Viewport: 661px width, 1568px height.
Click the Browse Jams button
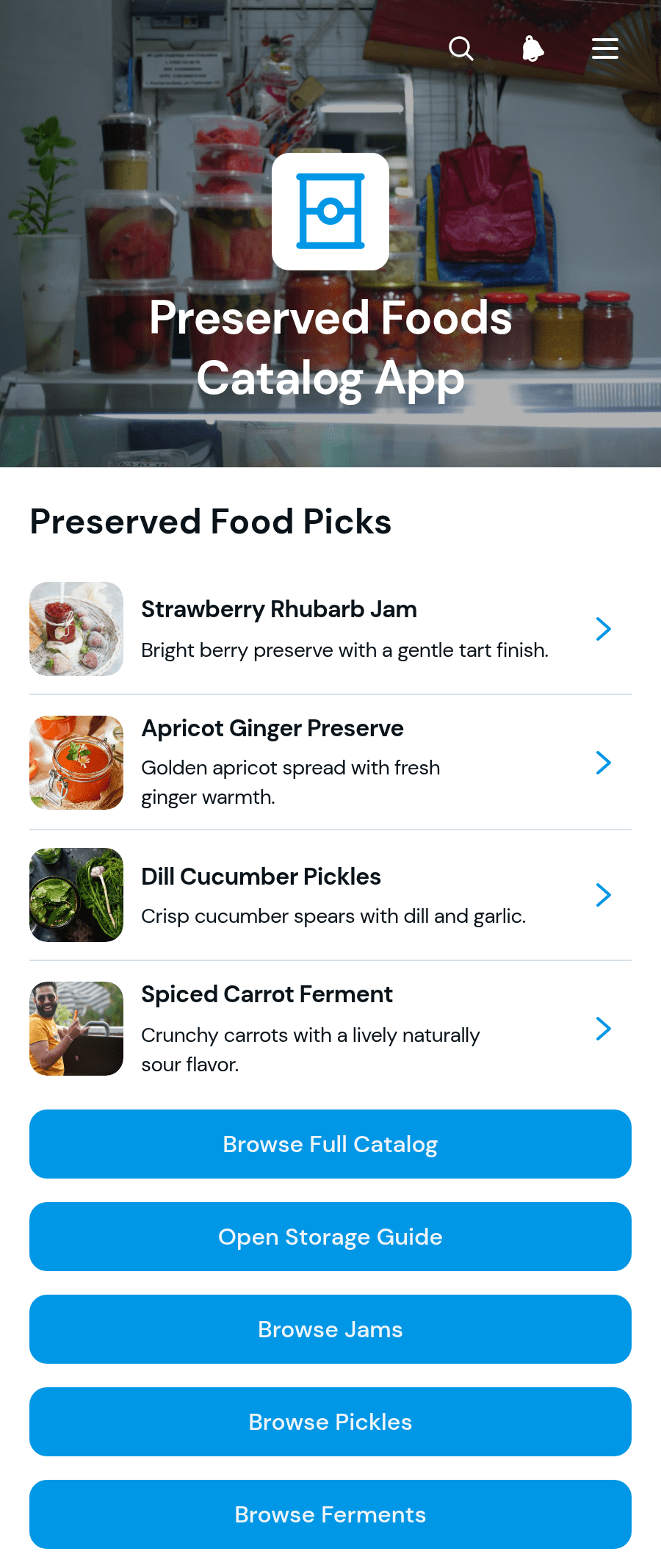tap(330, 1329)
